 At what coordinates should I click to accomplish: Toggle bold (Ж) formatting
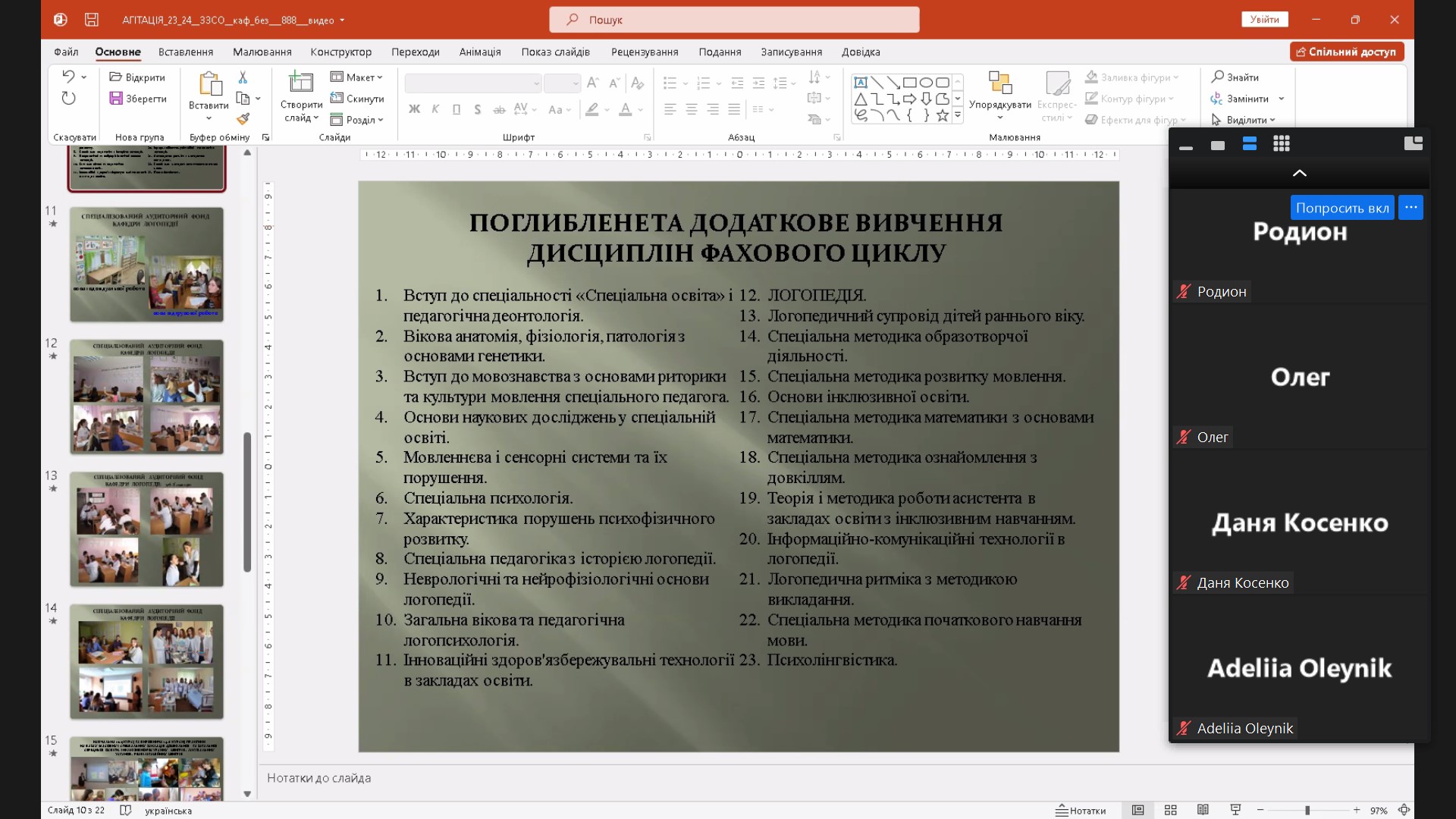pyautogui.click(x=414, y=109)
